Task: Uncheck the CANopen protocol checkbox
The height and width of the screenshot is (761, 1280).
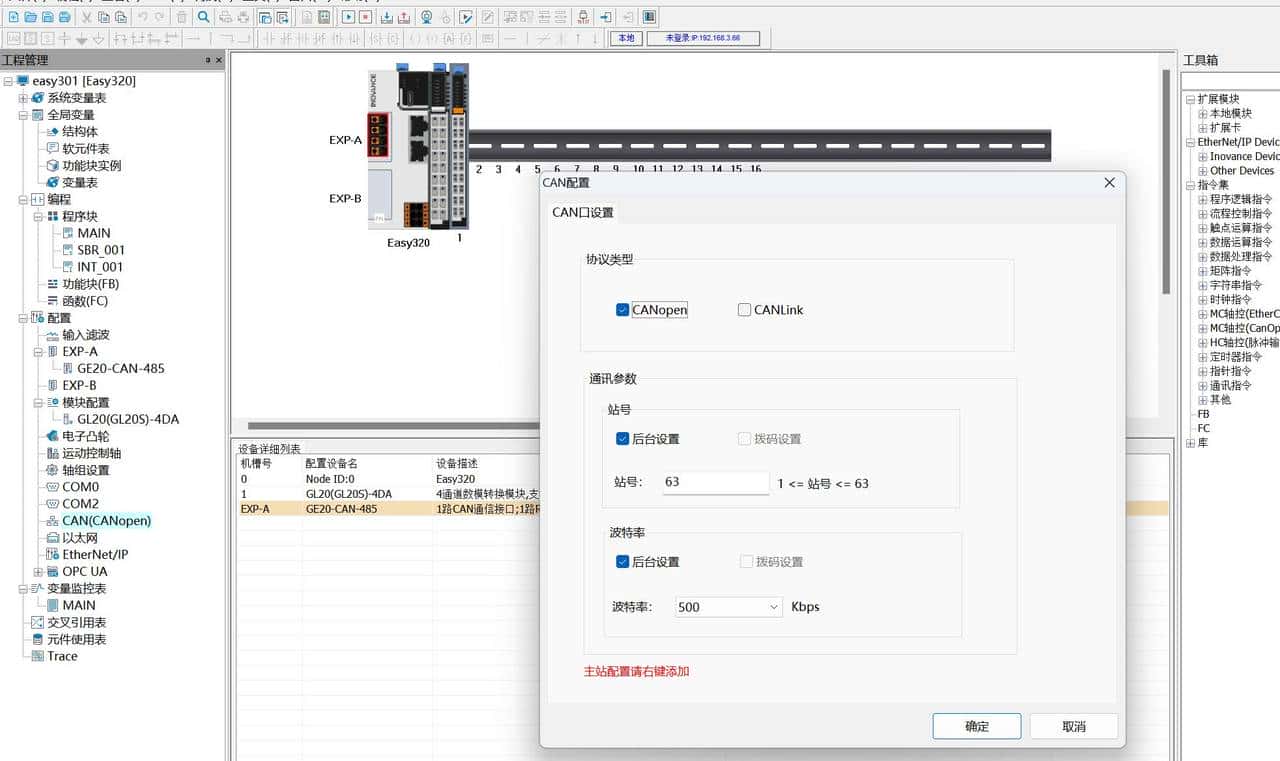Action: pyautogui.click(x=622, y=310)
